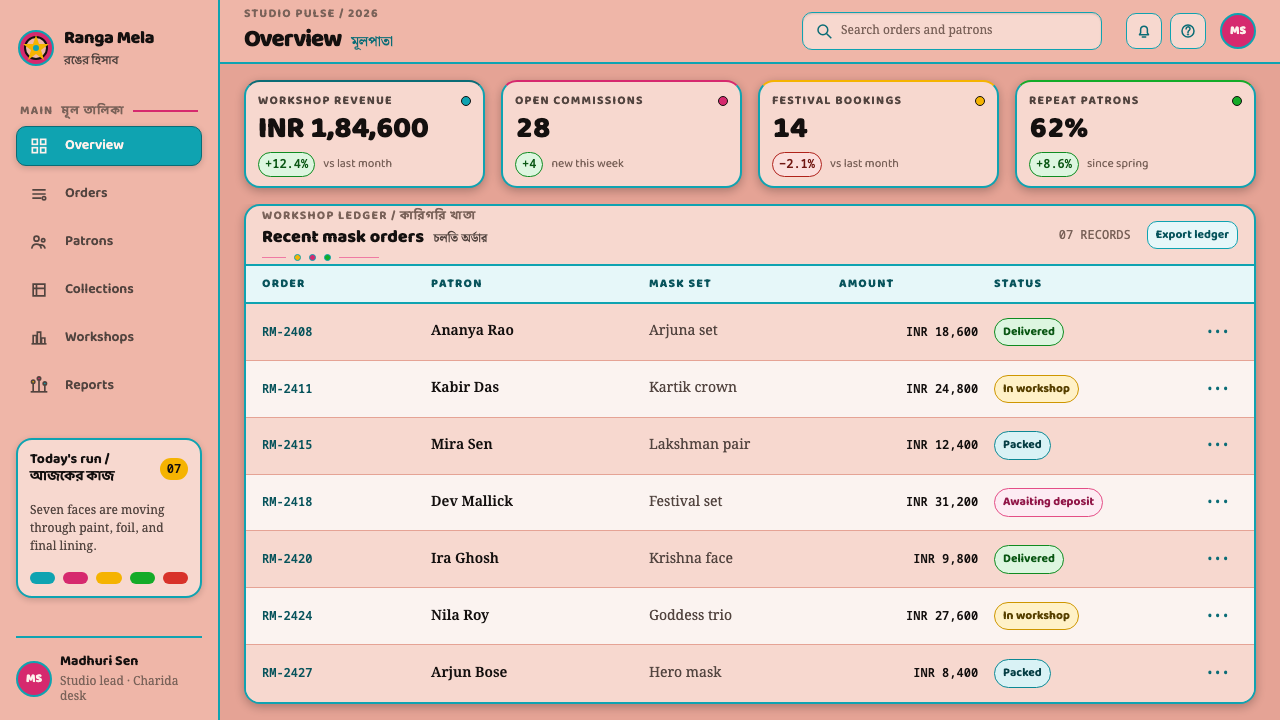Click the red pill in Today's run card
Screen dimensions: 1280x720
(175, 578)
